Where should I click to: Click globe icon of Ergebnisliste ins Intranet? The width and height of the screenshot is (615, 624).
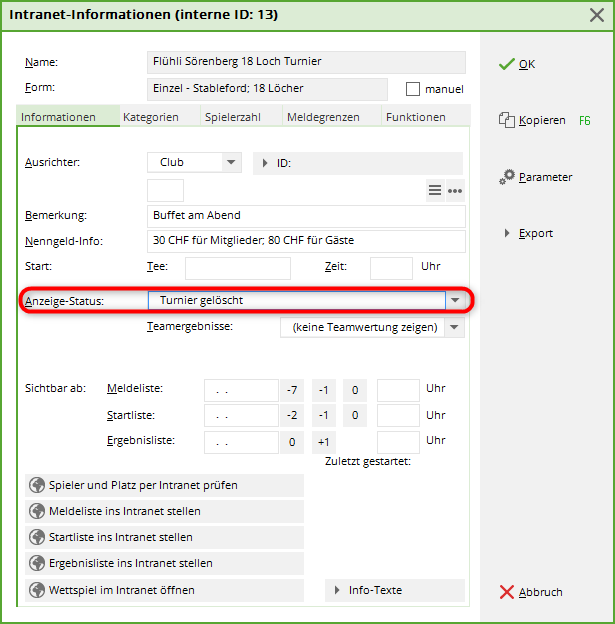[37, 563]
